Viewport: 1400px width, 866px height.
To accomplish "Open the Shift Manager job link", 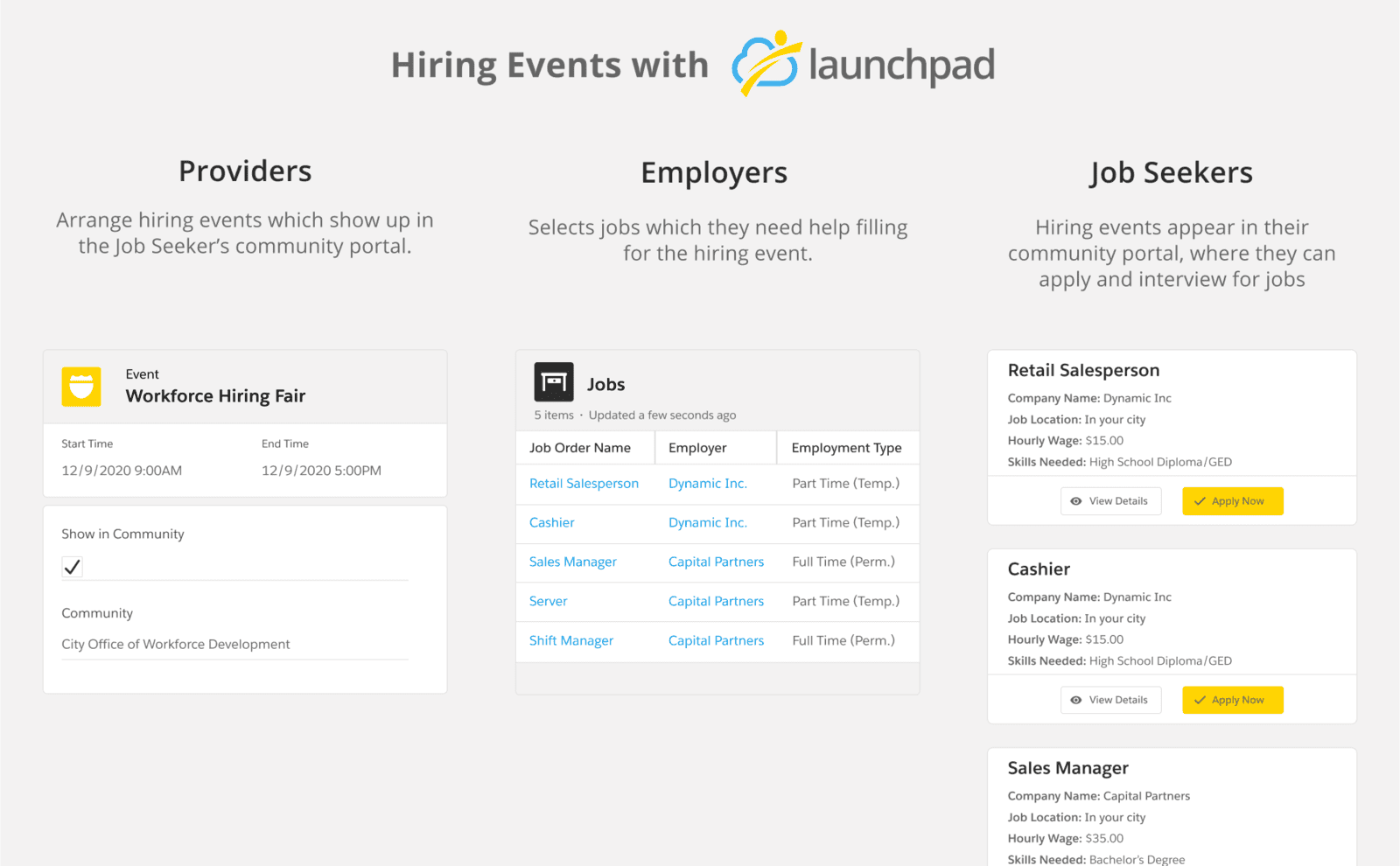I will point(570,641).
